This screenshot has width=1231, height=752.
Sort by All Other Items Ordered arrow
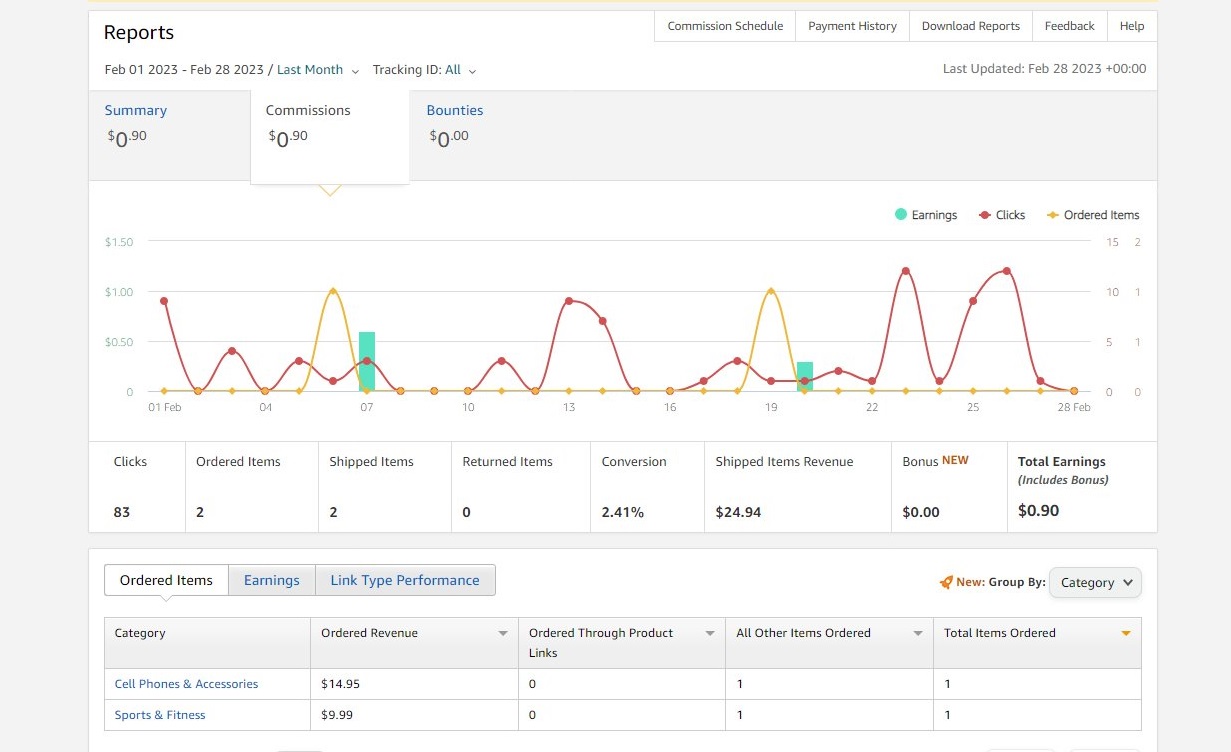click(x=917, y=634)
